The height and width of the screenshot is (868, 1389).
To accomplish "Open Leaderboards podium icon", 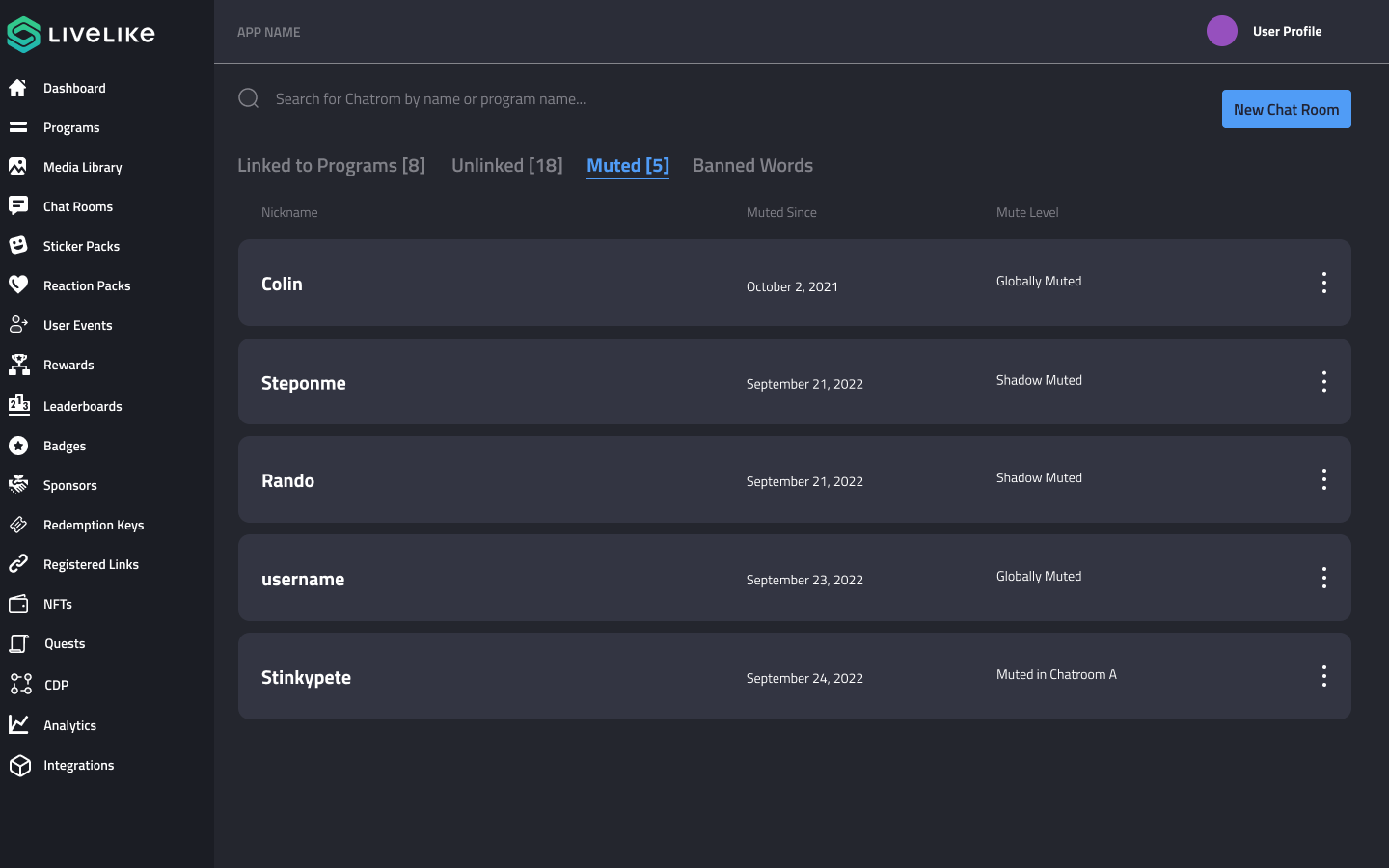I will click(x=18, y=405).
